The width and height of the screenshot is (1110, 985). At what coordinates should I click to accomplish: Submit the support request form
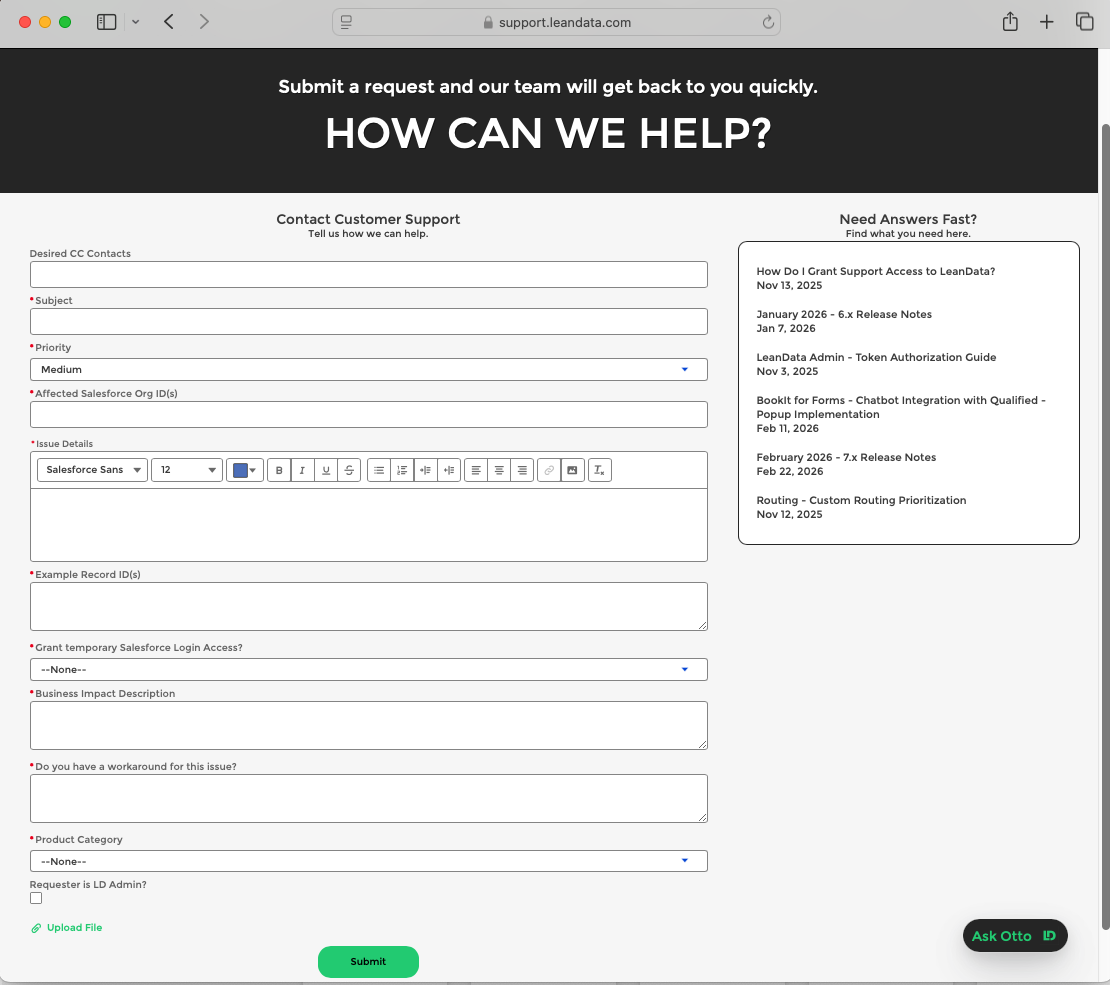coord(368,961)
